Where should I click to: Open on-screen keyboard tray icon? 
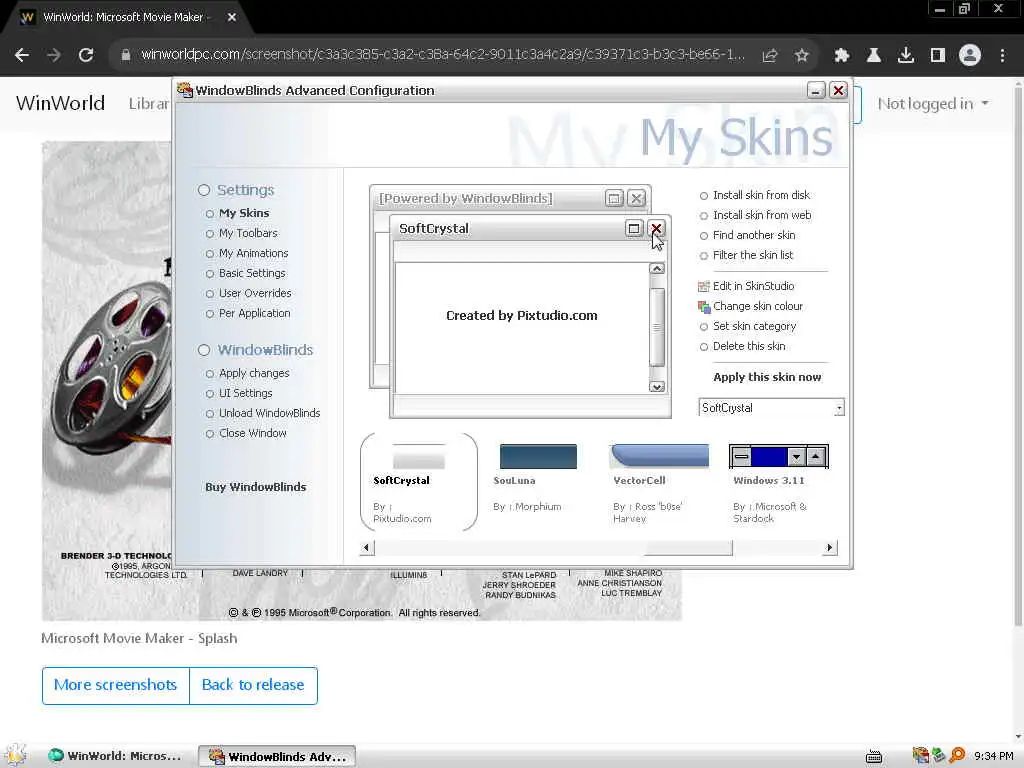[874, 756]
